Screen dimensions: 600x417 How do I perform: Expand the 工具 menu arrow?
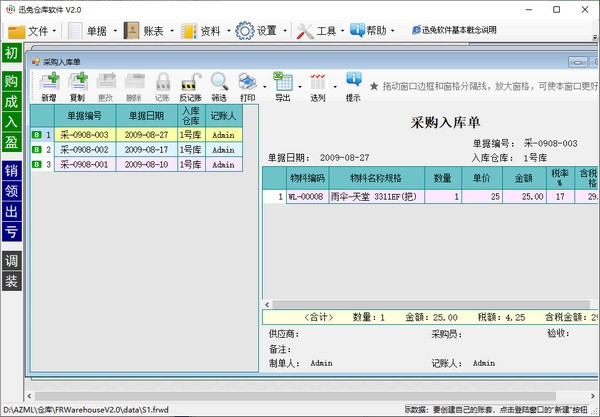[x=342, y=31]
